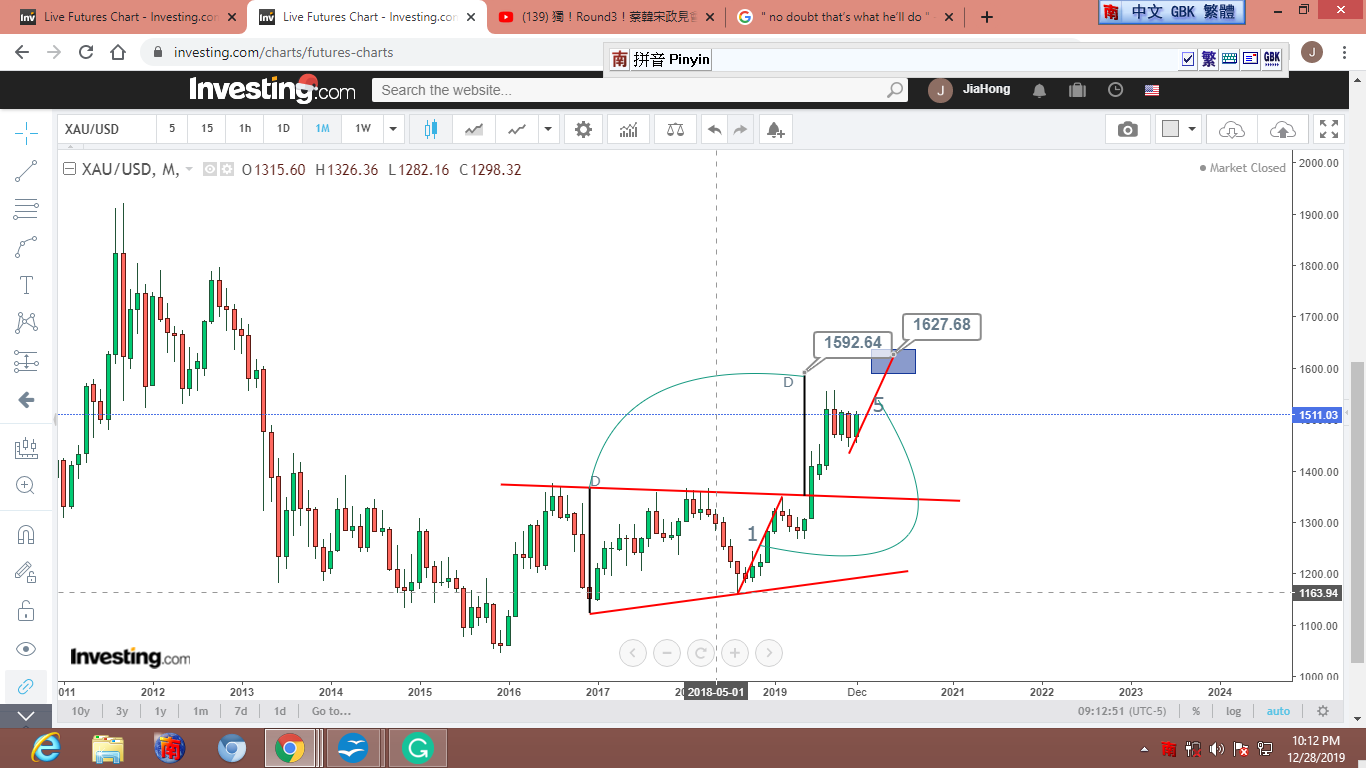Screen dimensions: 1366x768
Task: Activate the zoom-in magnifier tool
Action: pyautogui.click(x=26, y=486)
